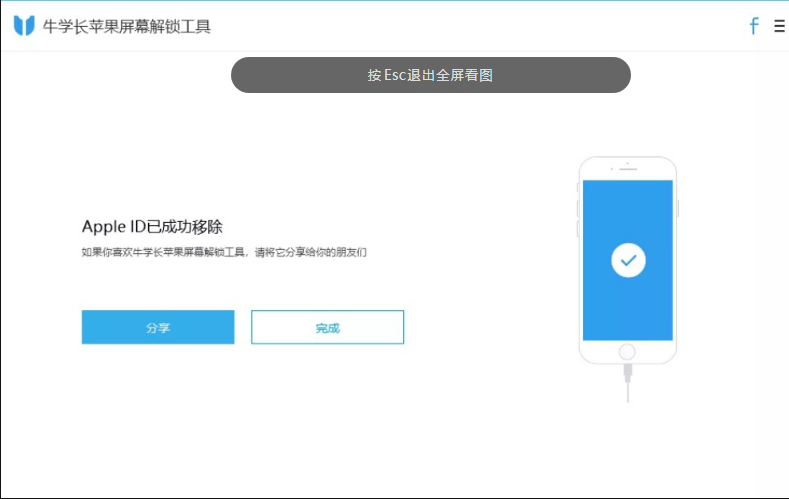Click the phone's earpiece speaker slot

pos(628,170)
